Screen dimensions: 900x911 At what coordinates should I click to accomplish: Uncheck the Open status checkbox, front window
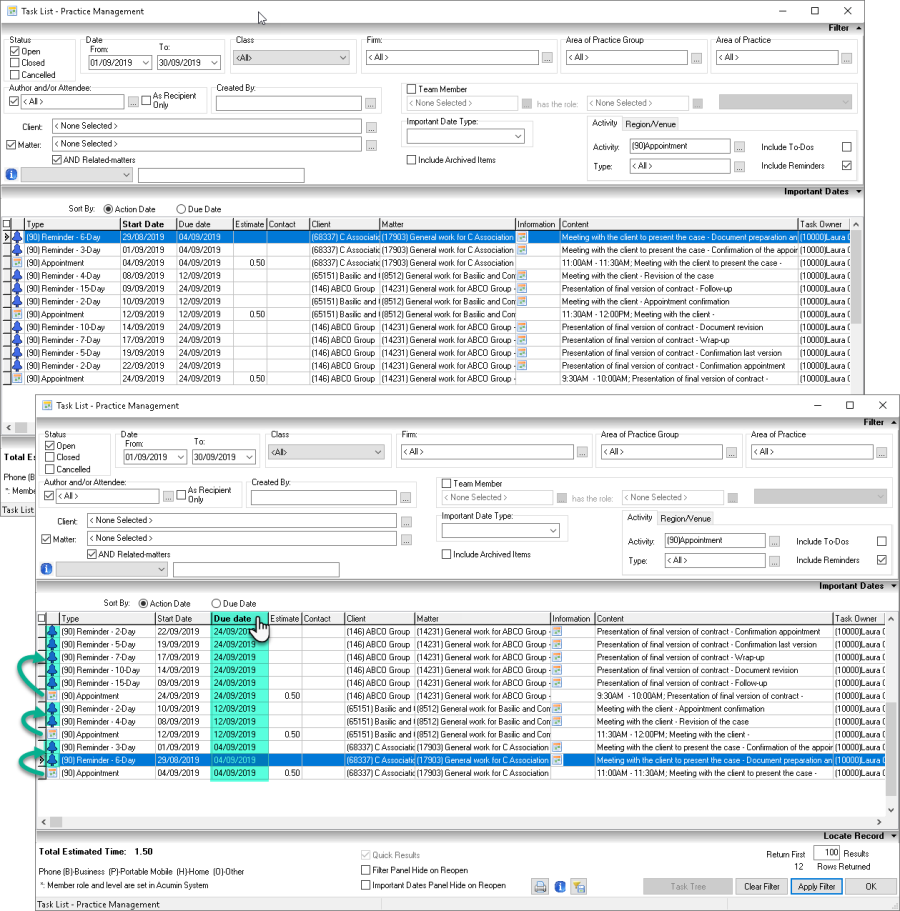coord(50,446)
